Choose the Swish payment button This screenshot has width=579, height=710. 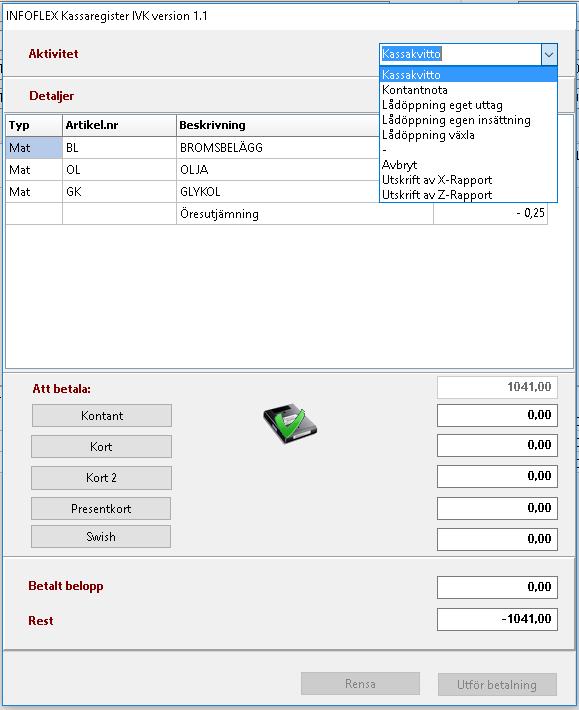tap(101, 537)
